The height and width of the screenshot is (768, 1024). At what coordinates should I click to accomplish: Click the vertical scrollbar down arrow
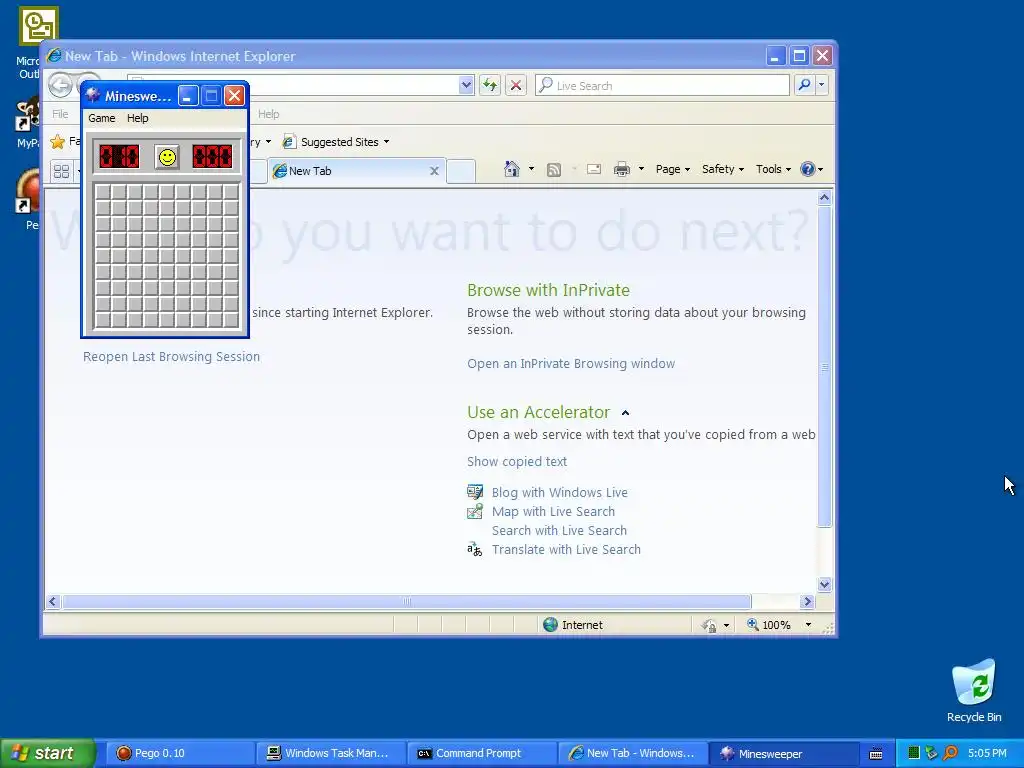(824, 584)
